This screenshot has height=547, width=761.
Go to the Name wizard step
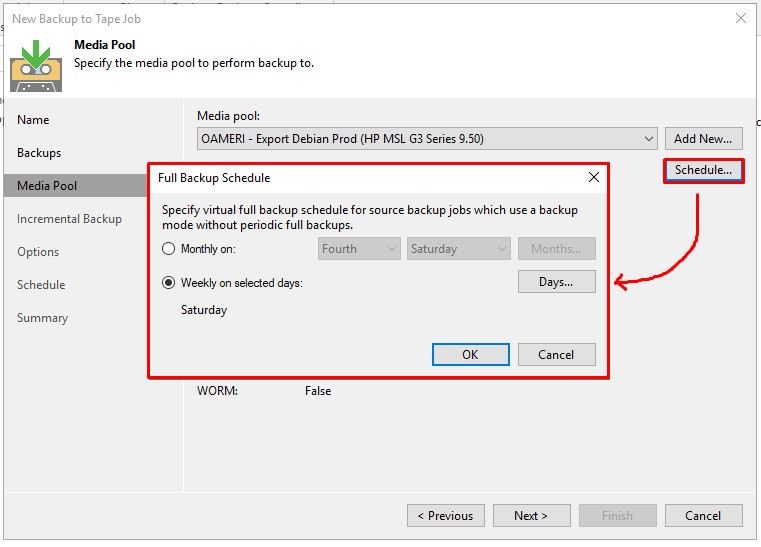tap(33, 120)
